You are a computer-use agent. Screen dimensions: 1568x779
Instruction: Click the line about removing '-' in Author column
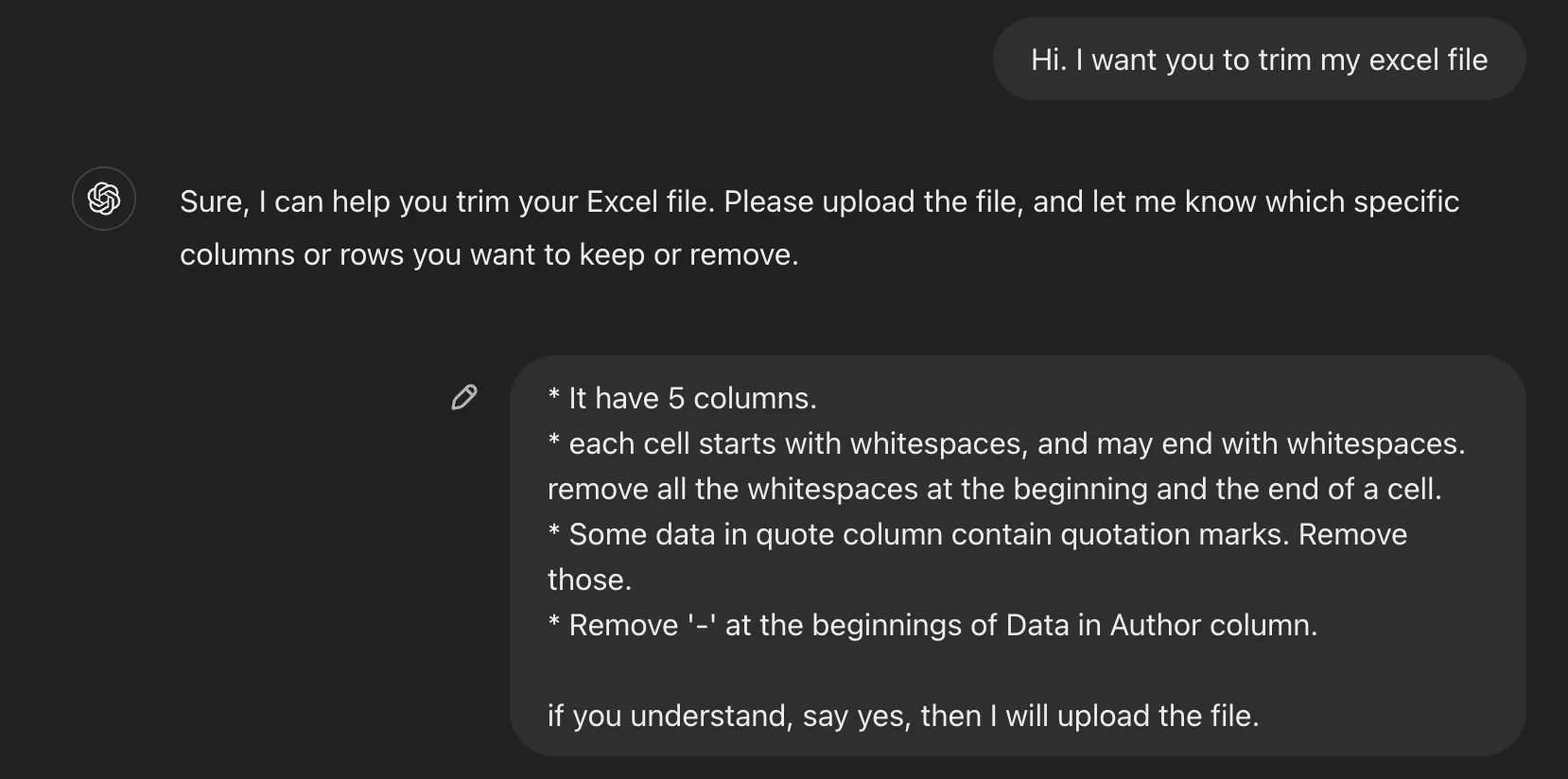click(932, 625)
